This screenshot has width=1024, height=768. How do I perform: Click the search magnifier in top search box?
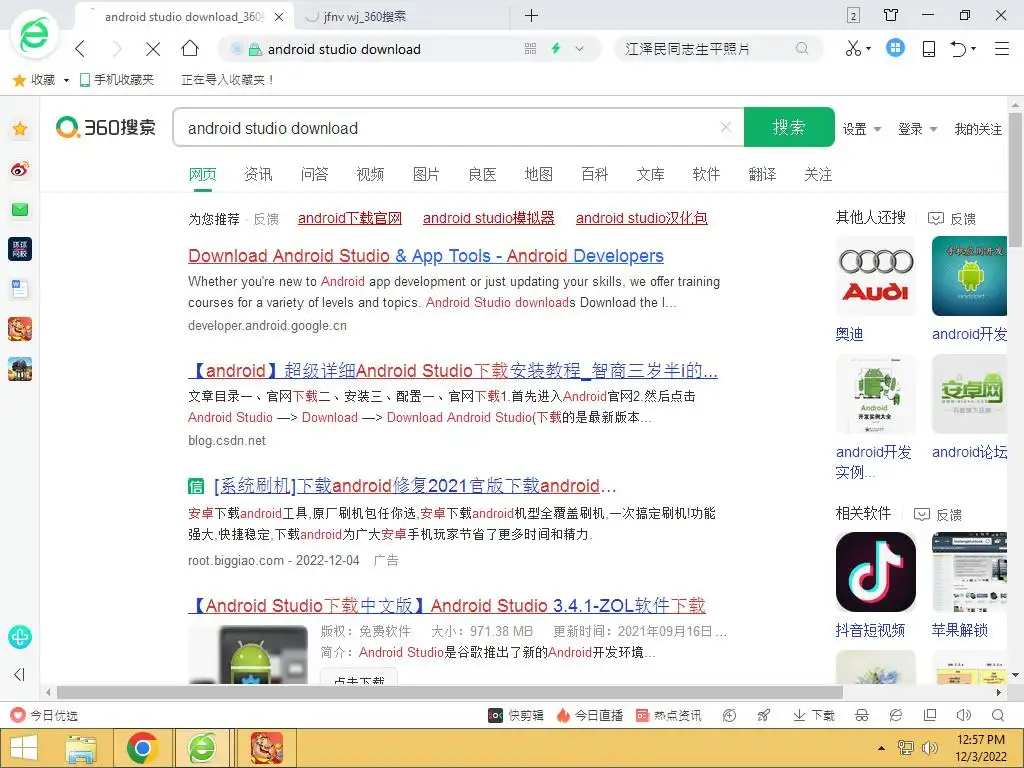(x=802, y=48)
